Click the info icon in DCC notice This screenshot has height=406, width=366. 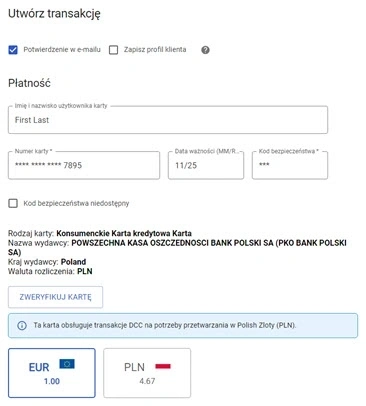[x=22, y=325]
